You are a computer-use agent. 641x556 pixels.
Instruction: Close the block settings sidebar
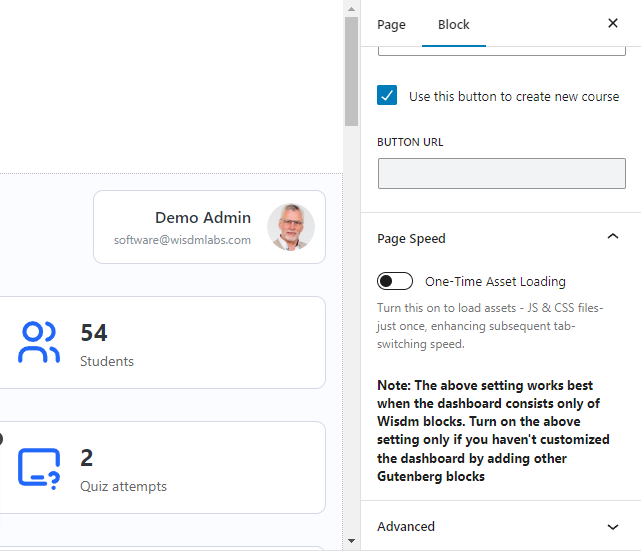click(613, 23)
